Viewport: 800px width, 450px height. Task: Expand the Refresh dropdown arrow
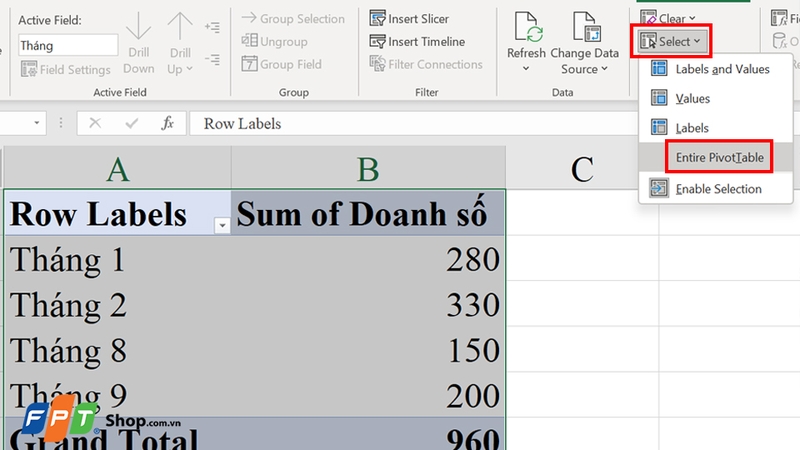(x=526, y=68)
